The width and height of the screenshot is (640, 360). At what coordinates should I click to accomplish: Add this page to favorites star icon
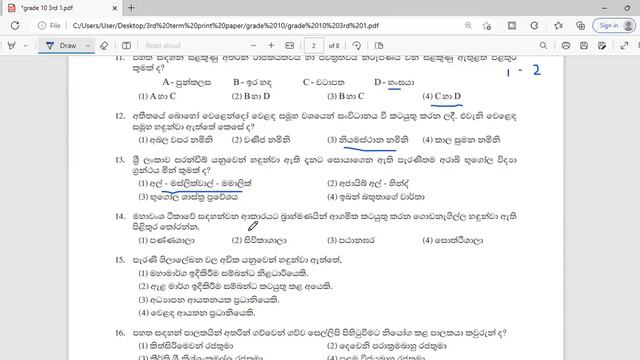click(x=487, y=26)
